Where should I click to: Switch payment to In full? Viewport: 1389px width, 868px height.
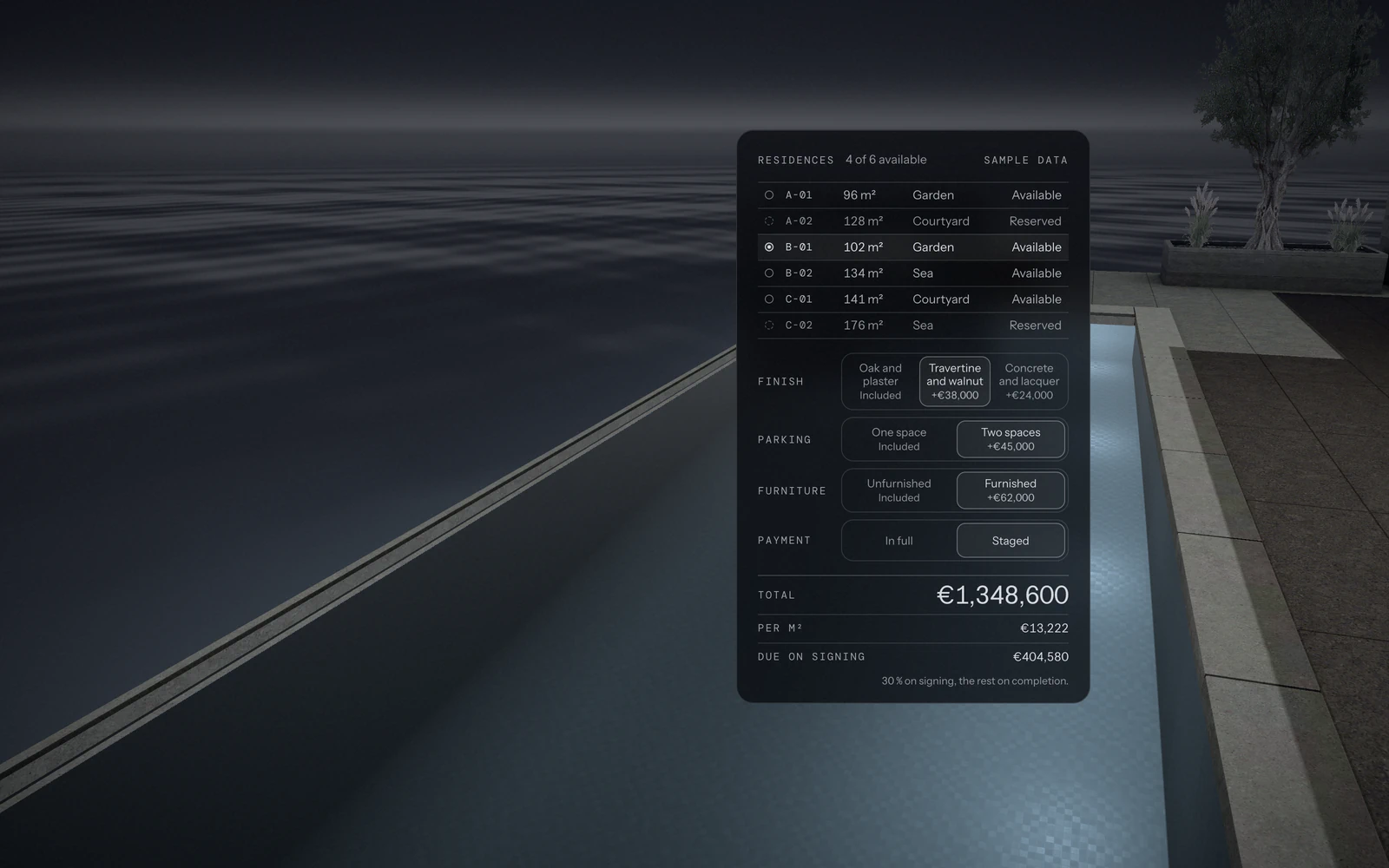point(899,541)
